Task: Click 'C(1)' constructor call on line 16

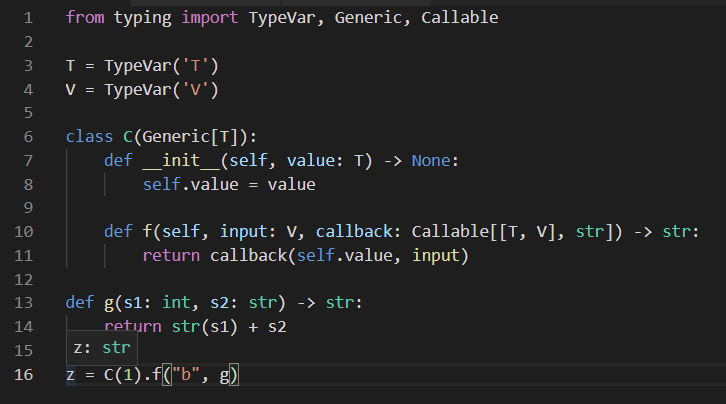Action: (x=123, y=374)
